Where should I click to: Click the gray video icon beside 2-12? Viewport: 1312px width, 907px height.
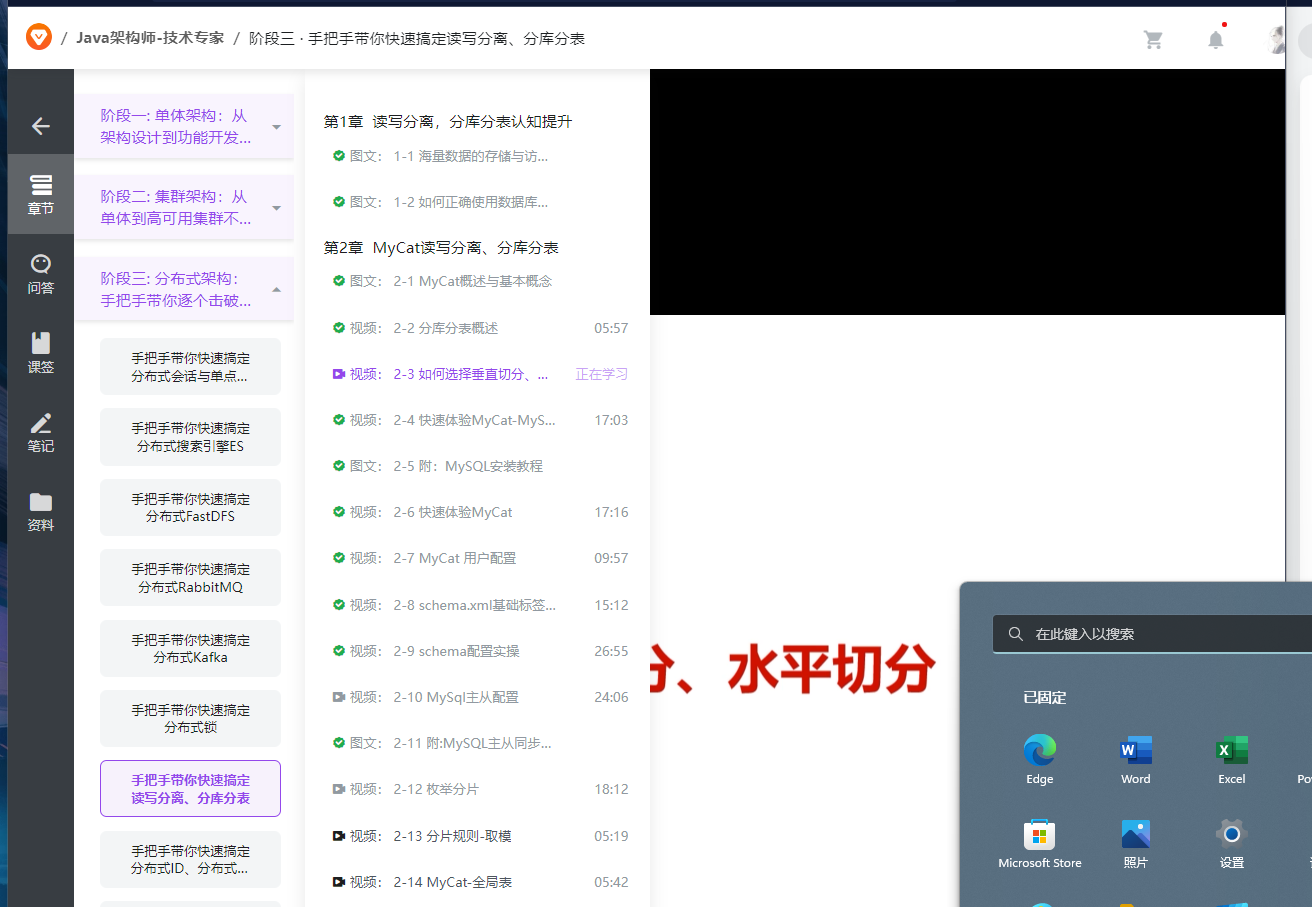coord(339,789)
